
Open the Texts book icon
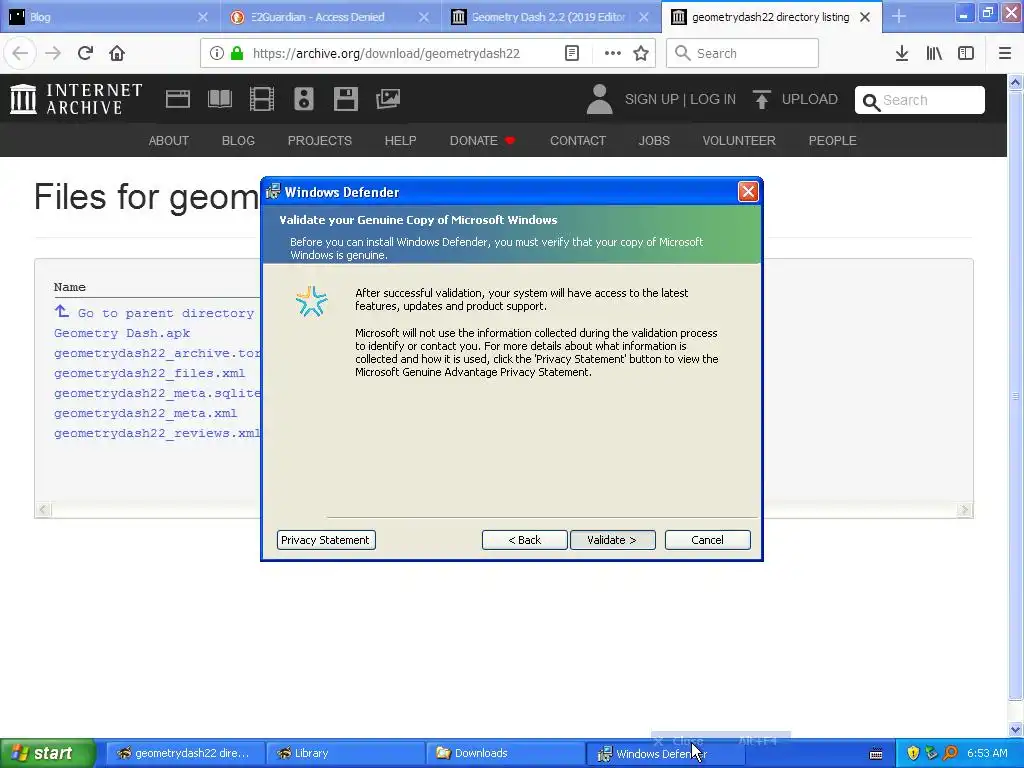click(x=219, y=99)
